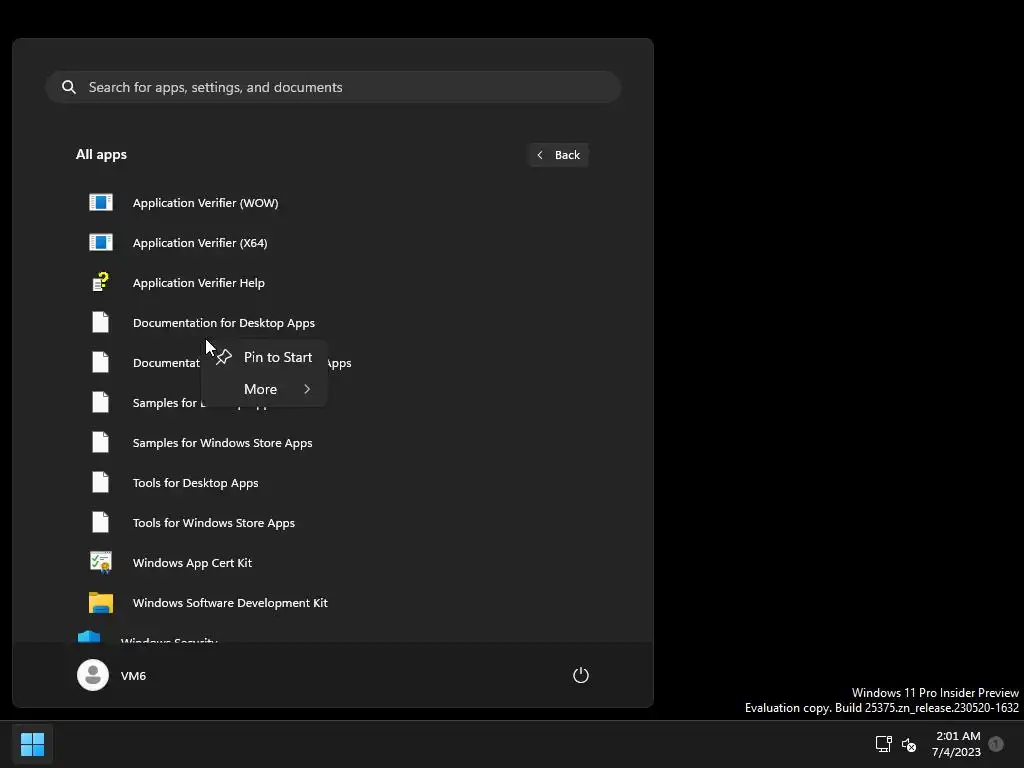Click the network icon in the system tray
Screen dimensions: 1024x768
coord(884,744)
